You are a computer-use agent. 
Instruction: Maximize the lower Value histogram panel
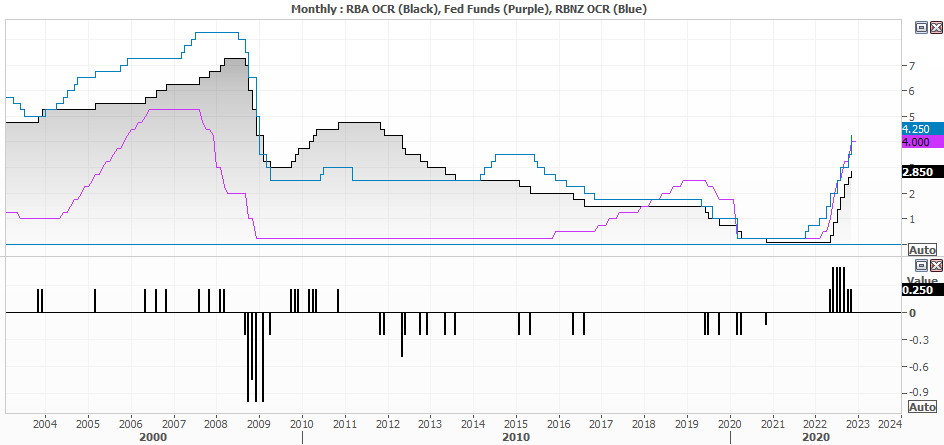[x=921, y=266]
